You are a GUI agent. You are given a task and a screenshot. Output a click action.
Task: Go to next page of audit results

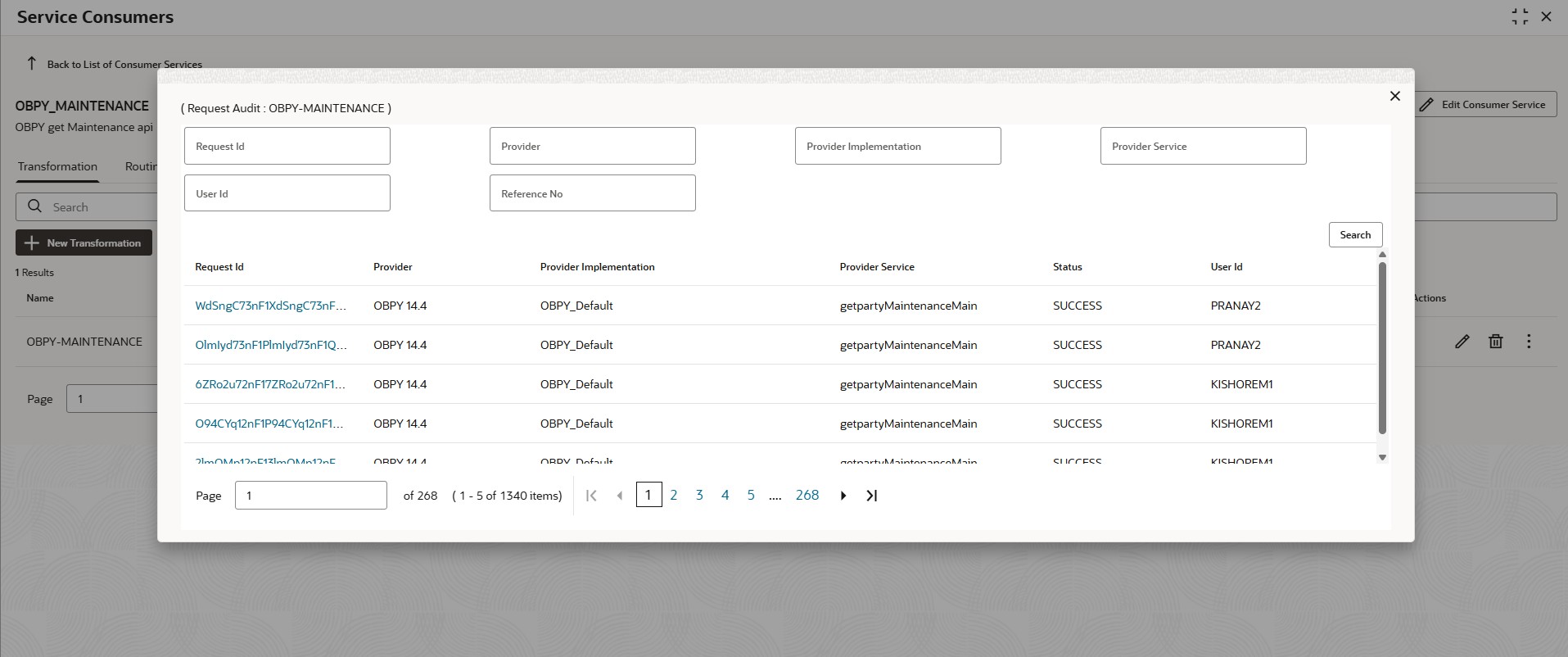pos(843,495)
